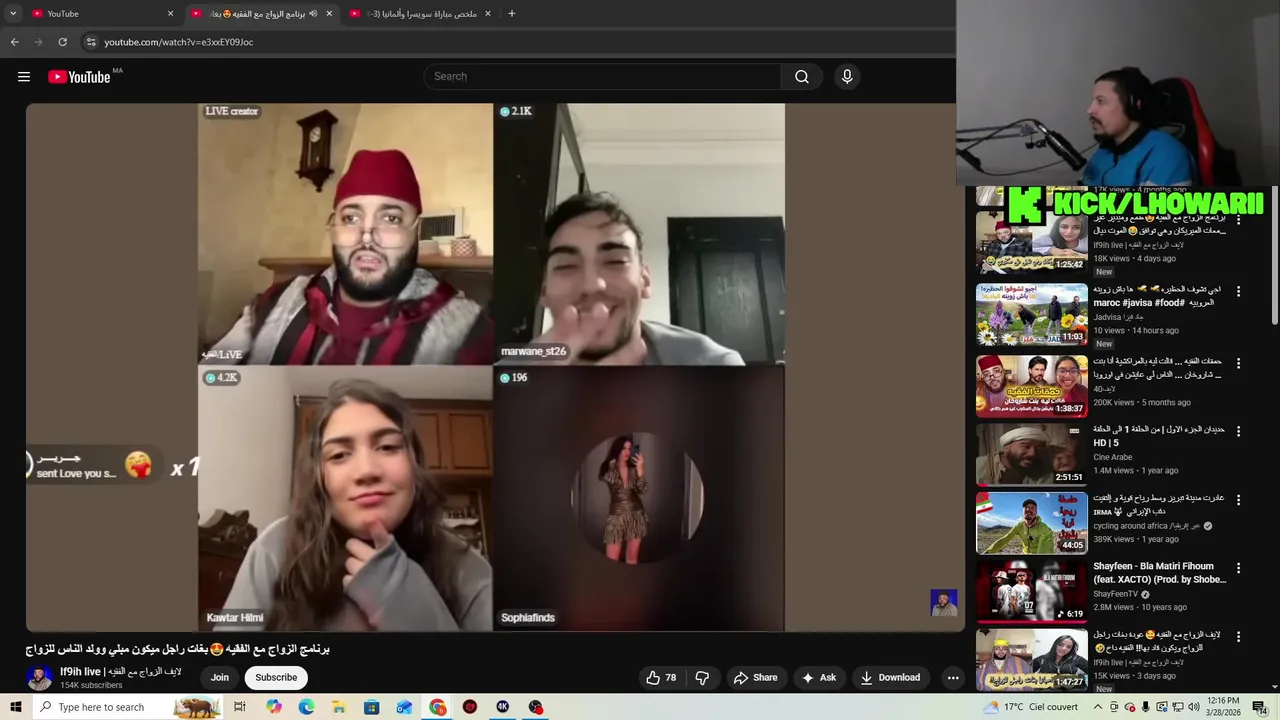
Task: Click the browser address bar URL
Action: [179, 42]
